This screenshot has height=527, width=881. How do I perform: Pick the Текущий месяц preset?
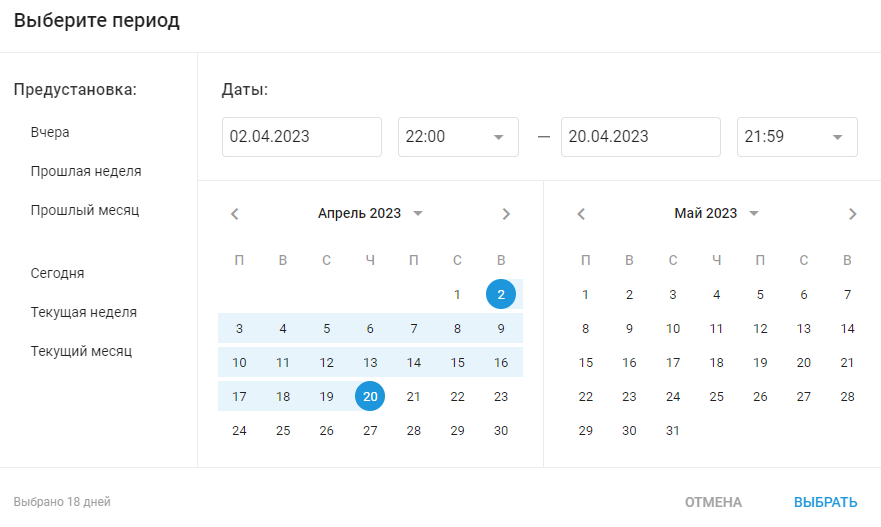tap(81, 351)
